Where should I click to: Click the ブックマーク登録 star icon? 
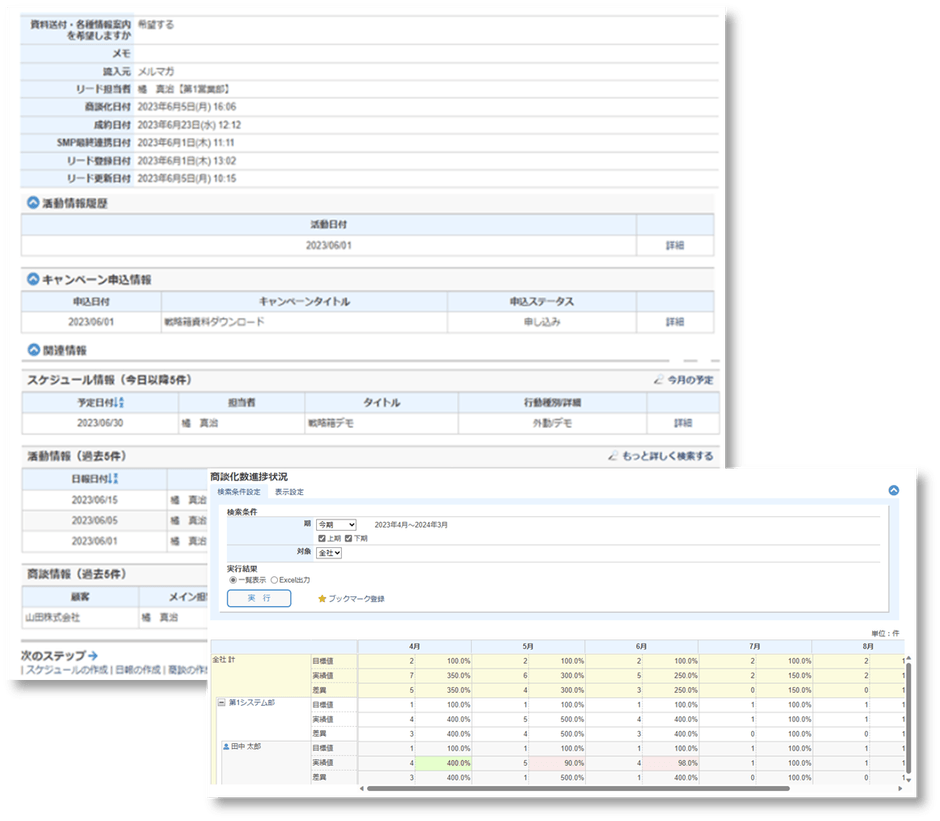coord(322,599)
